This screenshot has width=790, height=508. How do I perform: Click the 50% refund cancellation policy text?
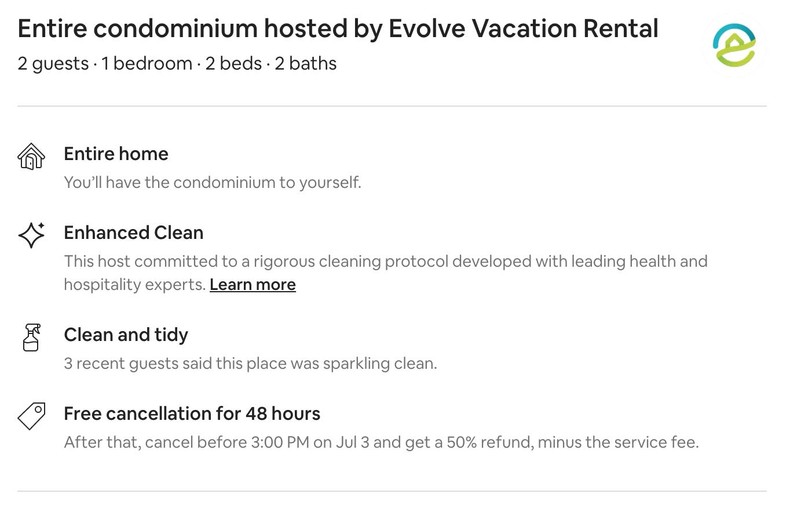coord(381,442)
